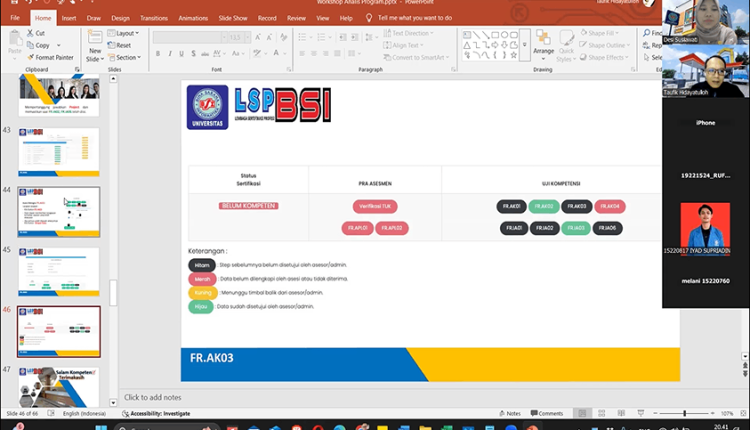This screenshot has width=750, height=430.
Task: Click the Cut scissors icon
Action: click(x=31, y=33)
